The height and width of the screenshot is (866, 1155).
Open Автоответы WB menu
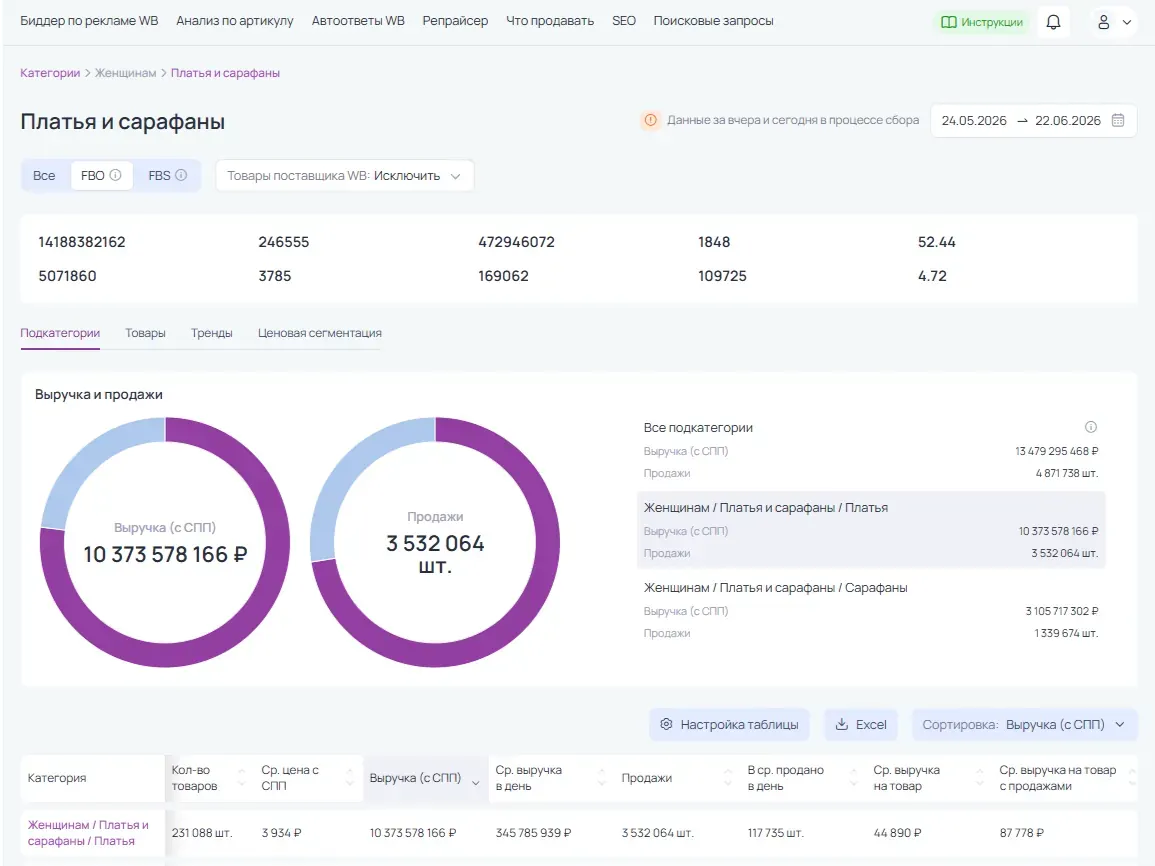click(x=358, y=21)
